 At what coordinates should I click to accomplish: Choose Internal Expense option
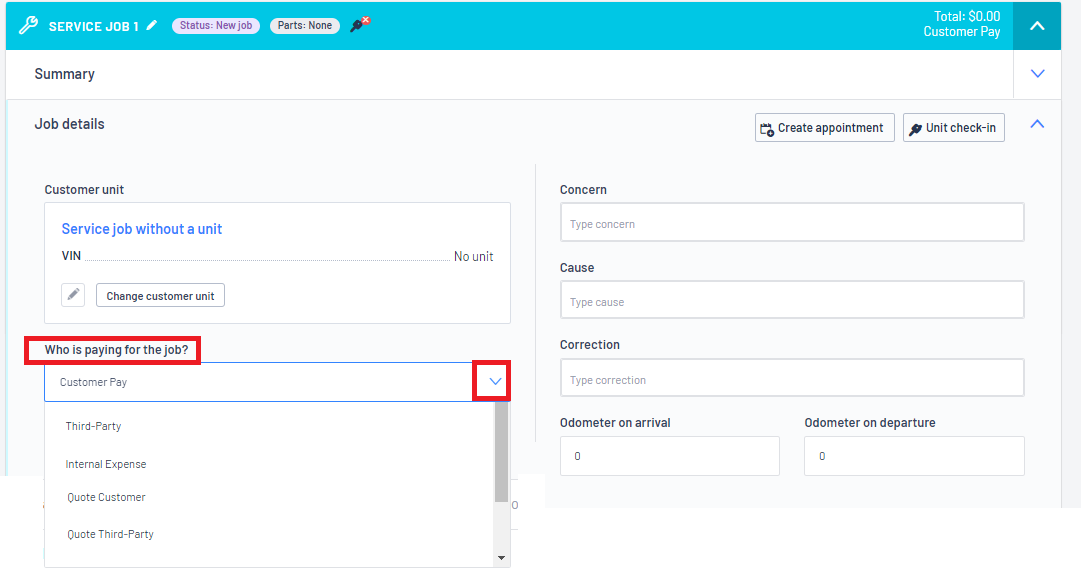pyautogui.click(x=105, y=464)
